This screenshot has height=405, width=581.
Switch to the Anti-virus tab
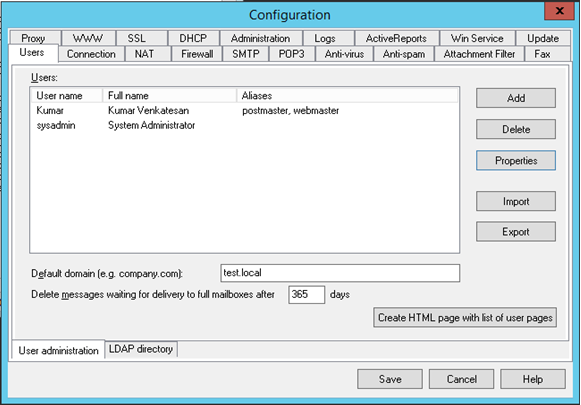point(344,54)
